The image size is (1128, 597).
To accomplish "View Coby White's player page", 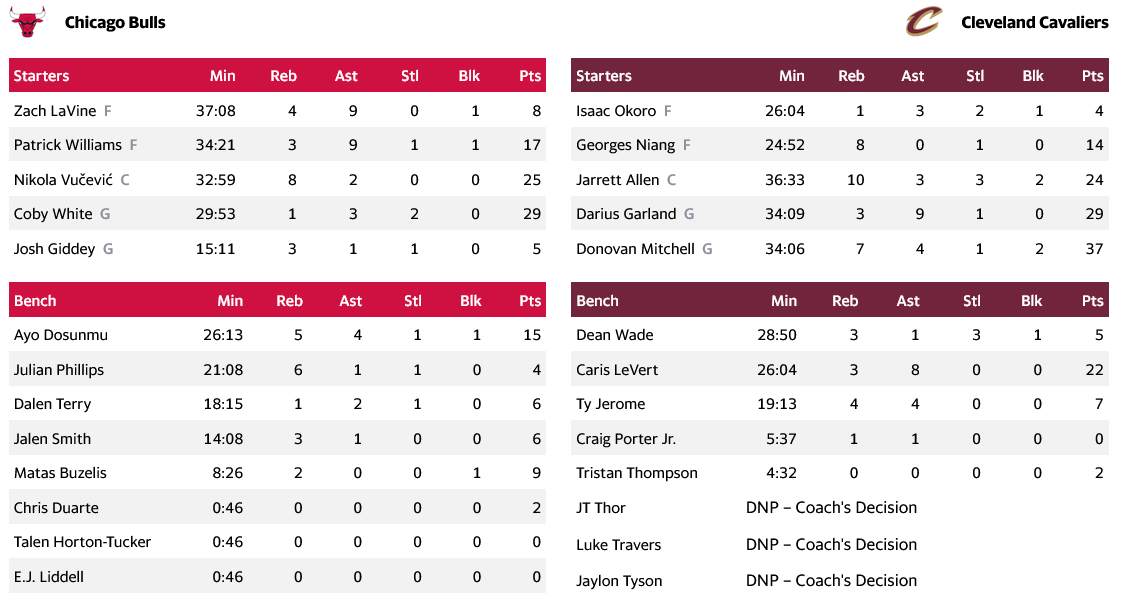I will [x=53, y=214].
